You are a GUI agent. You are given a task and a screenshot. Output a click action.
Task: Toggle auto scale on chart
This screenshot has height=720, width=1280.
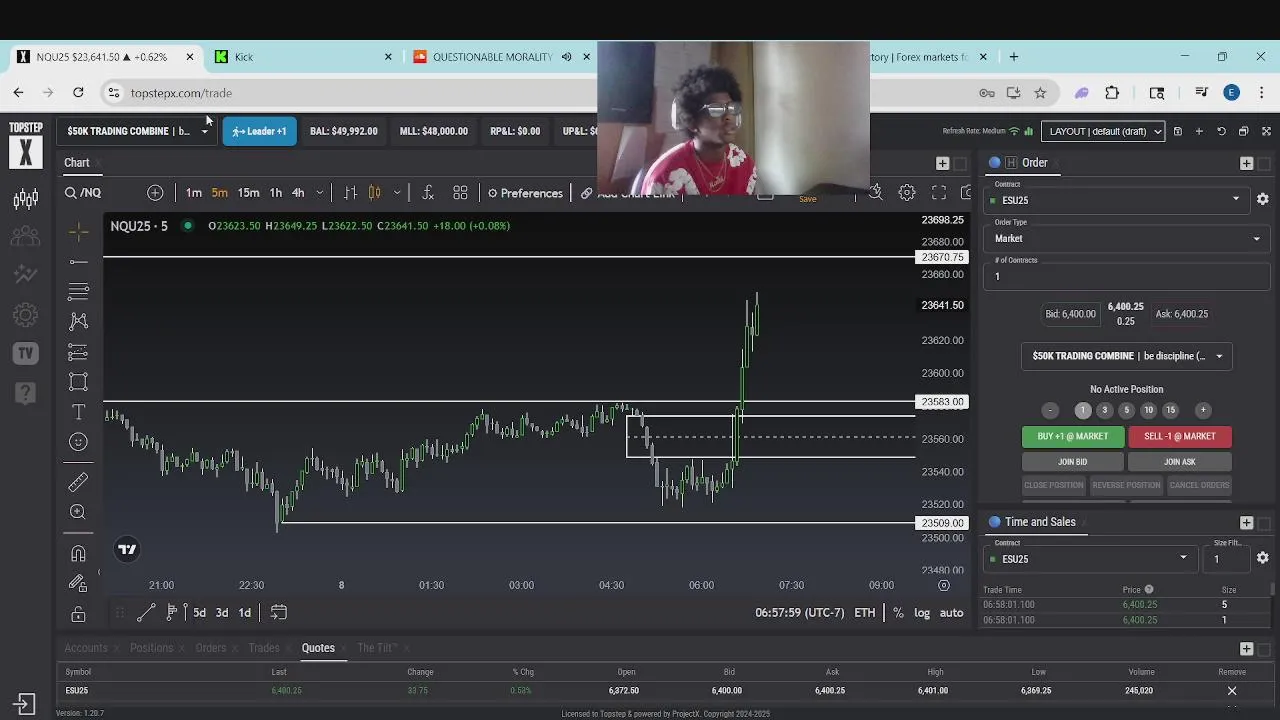tap(951, 613)
